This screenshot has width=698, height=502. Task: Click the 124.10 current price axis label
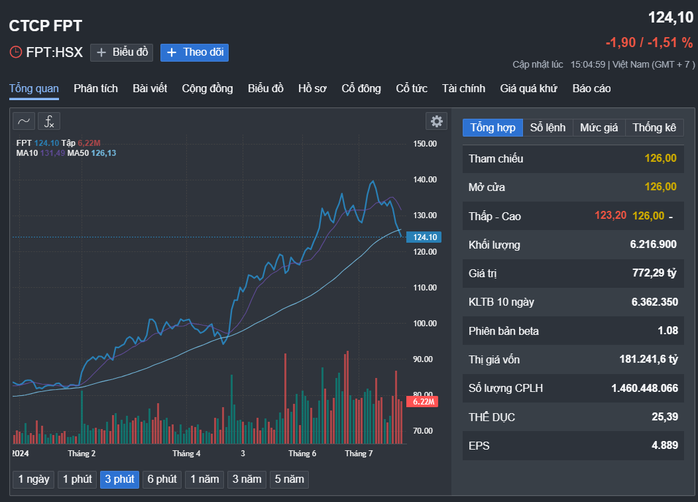point(424,237)
